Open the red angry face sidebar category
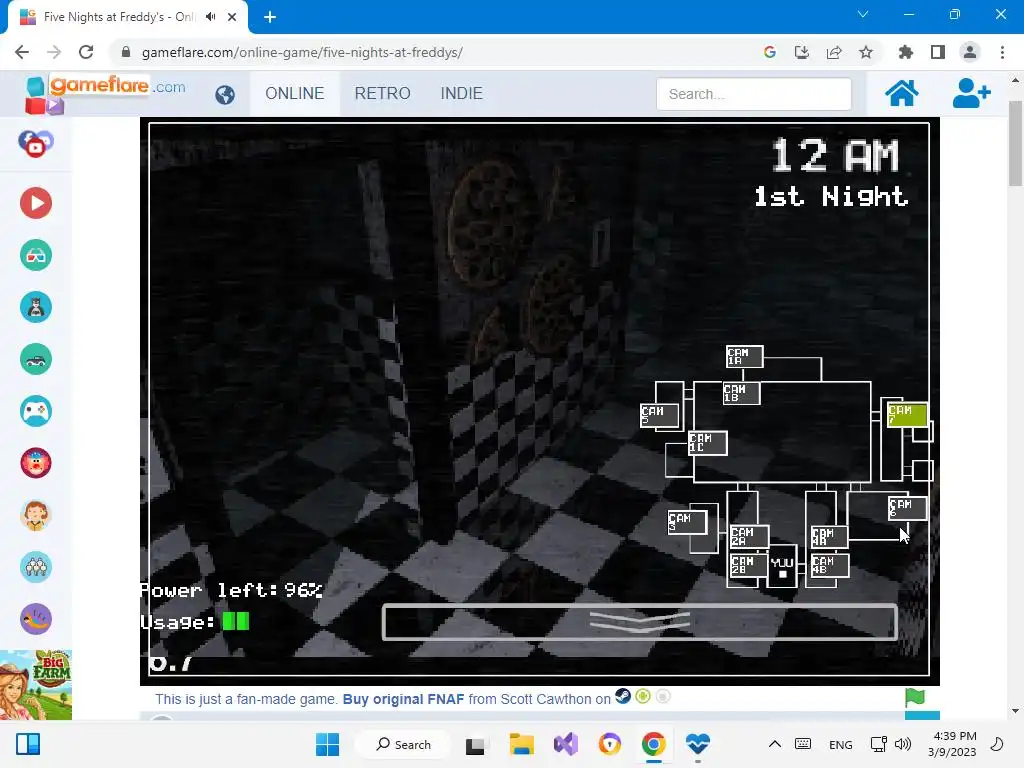This screenshot has height=768, width=1024. pyautogui.click(x=36, y=463)
